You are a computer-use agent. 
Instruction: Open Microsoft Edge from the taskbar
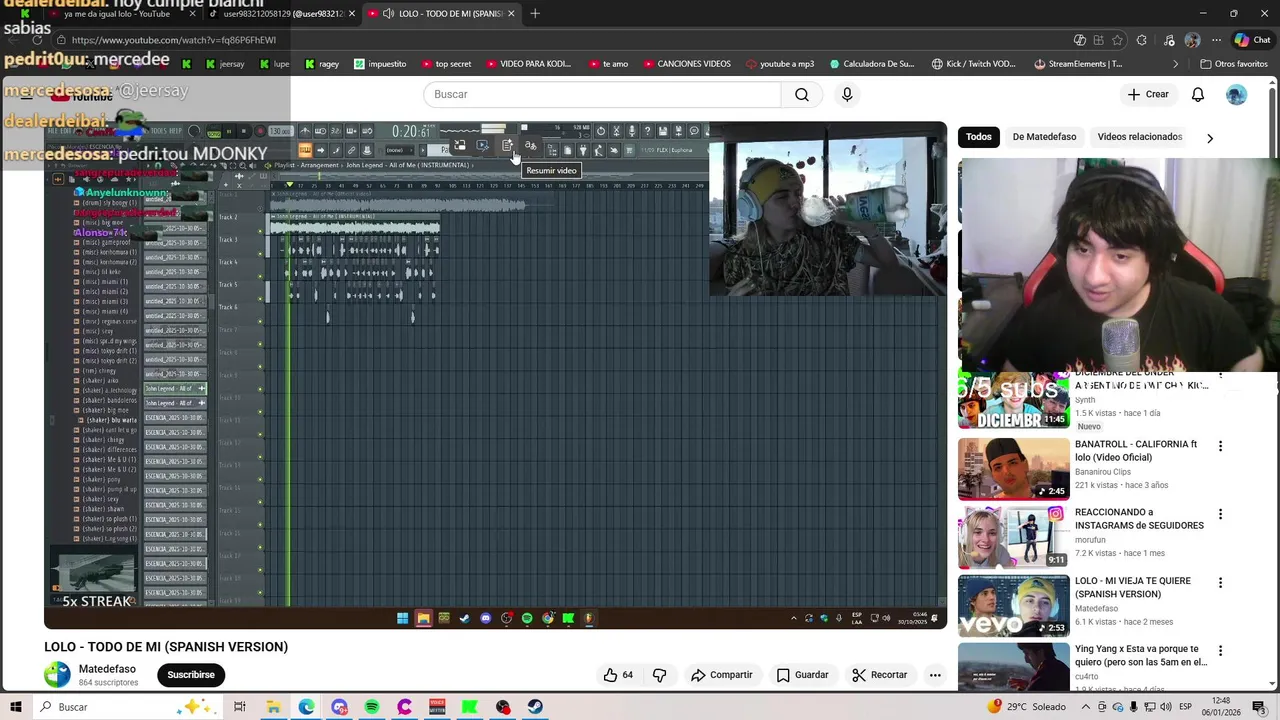click(306, 707)
